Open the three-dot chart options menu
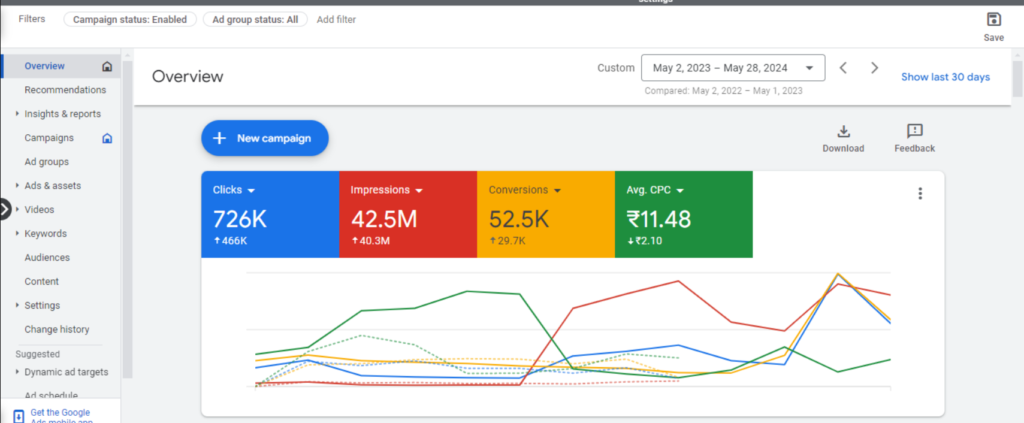The image size is (1024, 423). (920, 193)
